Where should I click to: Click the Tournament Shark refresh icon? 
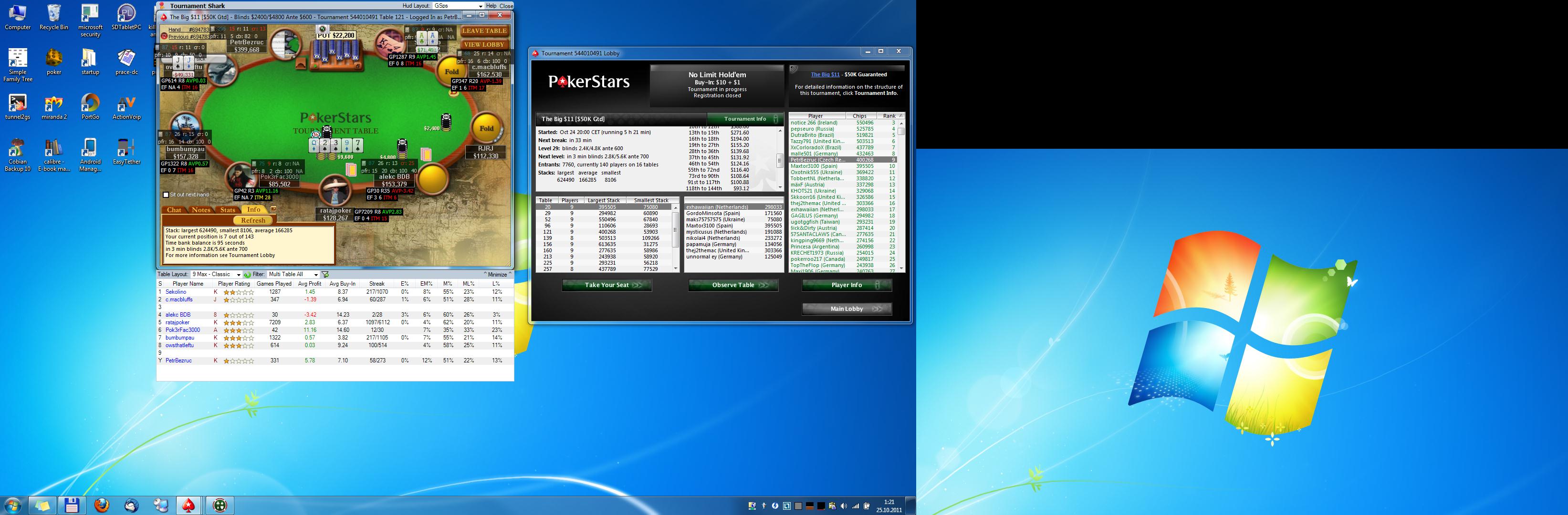pyautogui.click(x=248, y=274)
